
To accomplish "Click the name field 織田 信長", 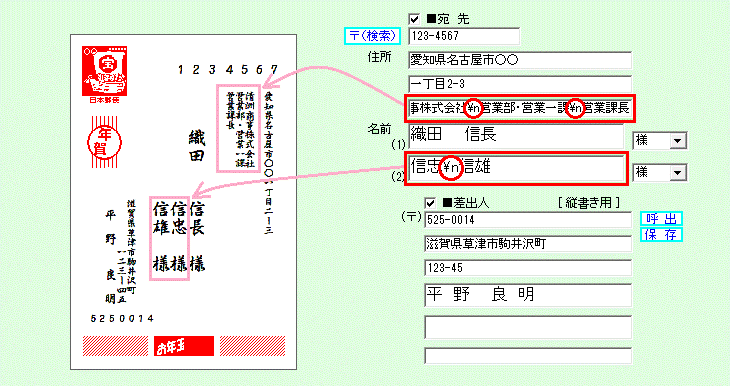I will pos(516,135).
